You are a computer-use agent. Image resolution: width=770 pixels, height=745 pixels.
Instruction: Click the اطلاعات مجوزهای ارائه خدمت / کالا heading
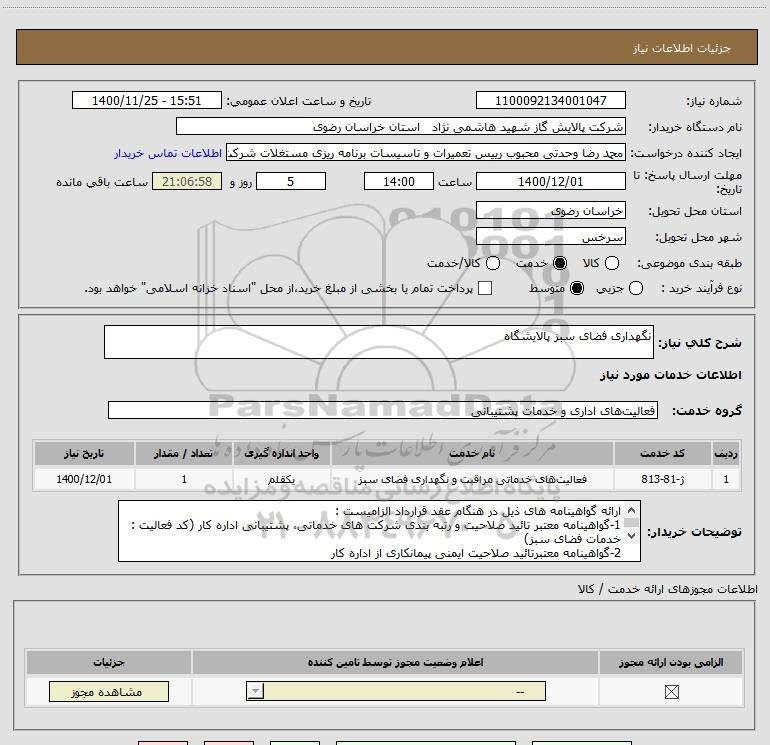pyautogui.click(x=667, y=589)
